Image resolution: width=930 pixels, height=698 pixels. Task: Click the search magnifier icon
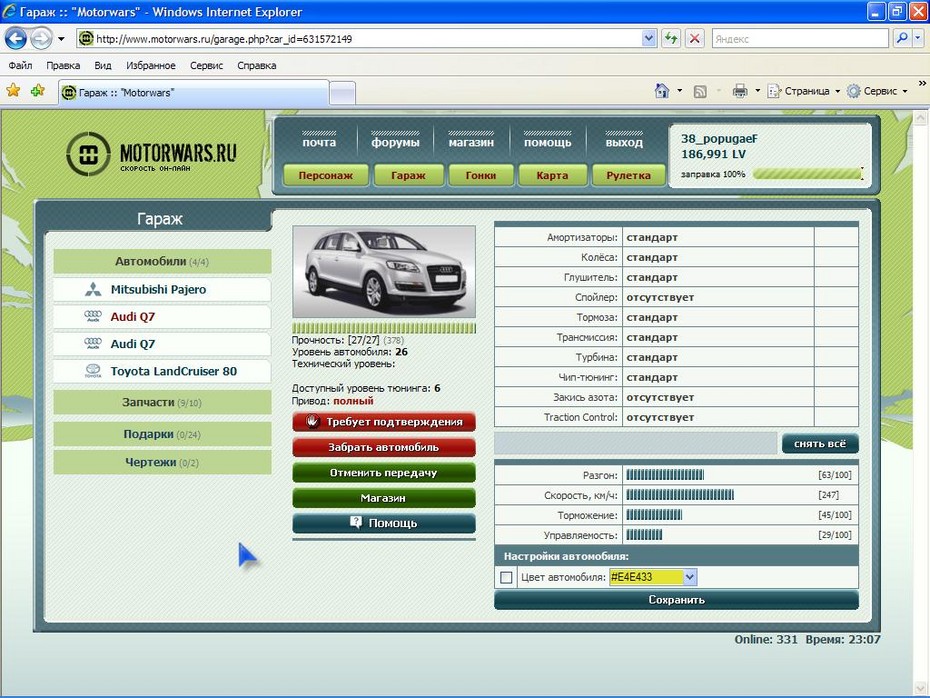tap(902, 39)
